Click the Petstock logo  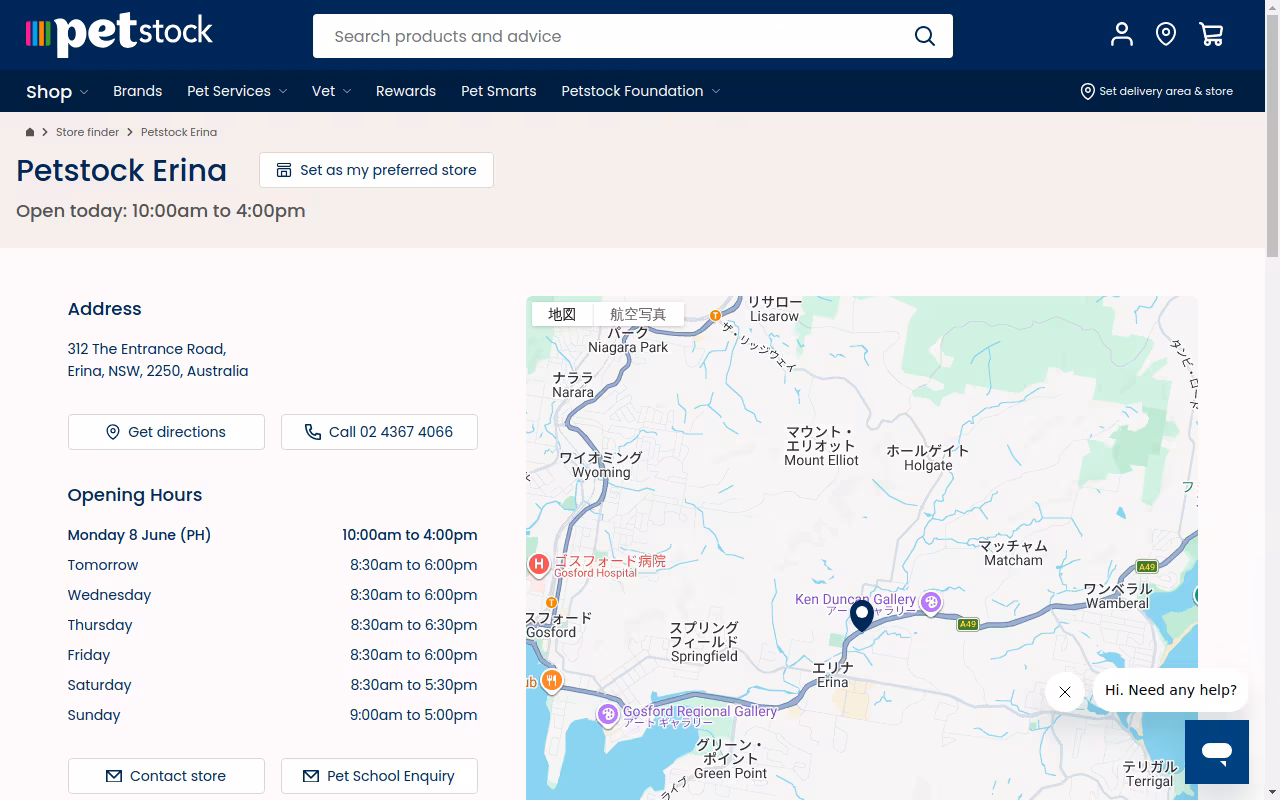[119, 35]
